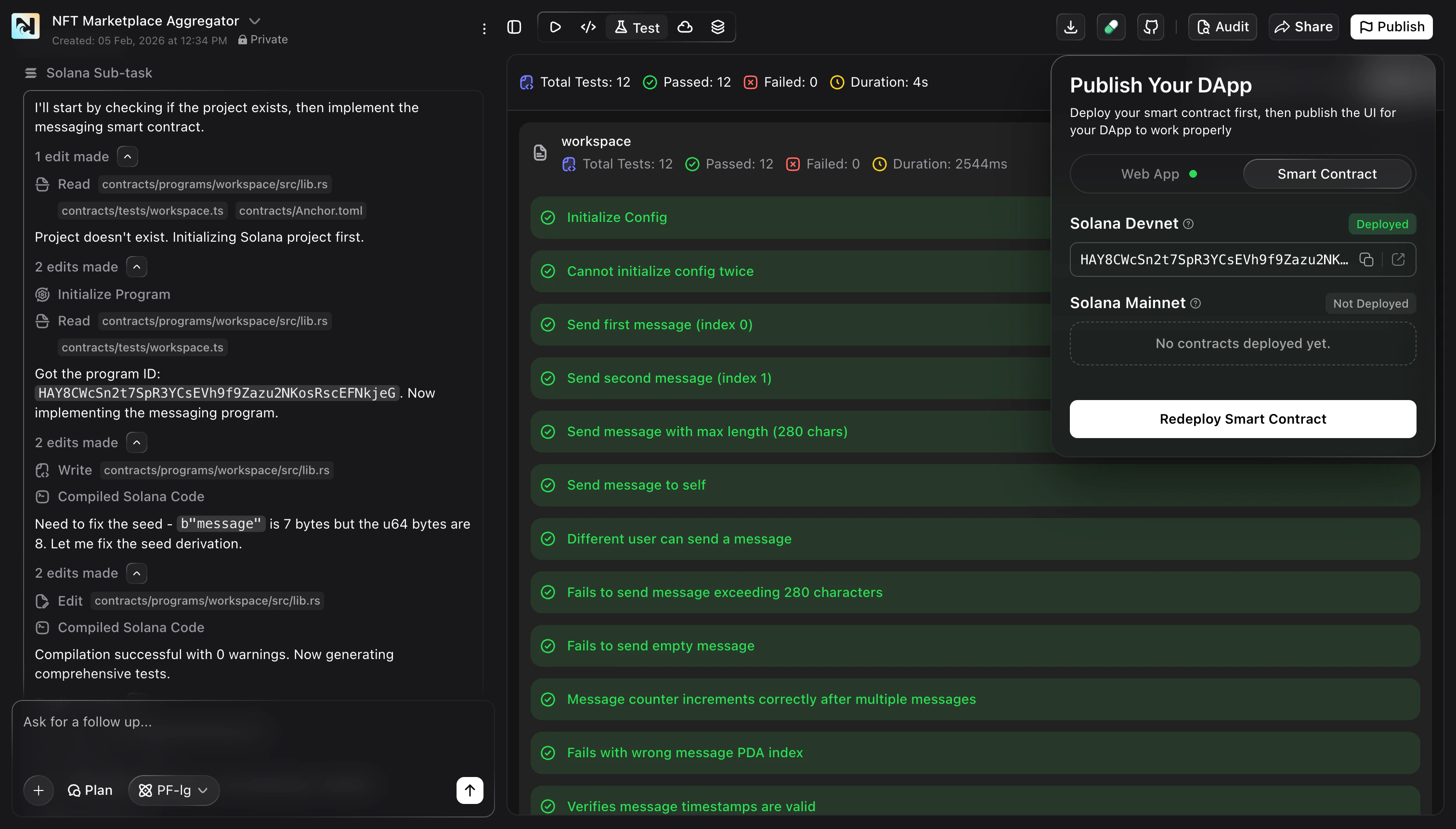This screenshot has width=1456, height=829.
Task: Toggle the sidebar panel icon
Action: tap(514, 27)
